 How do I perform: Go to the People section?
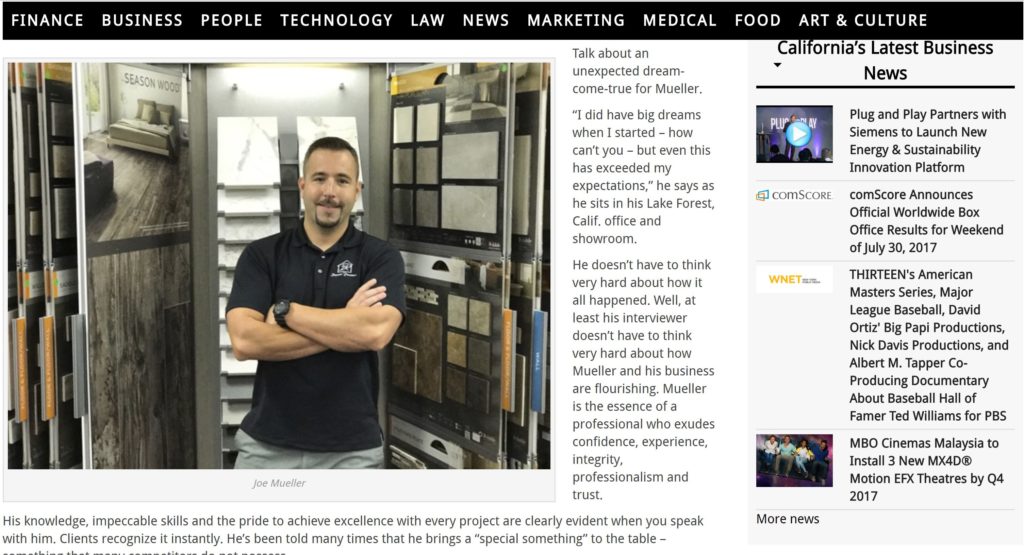coord(231,20)
